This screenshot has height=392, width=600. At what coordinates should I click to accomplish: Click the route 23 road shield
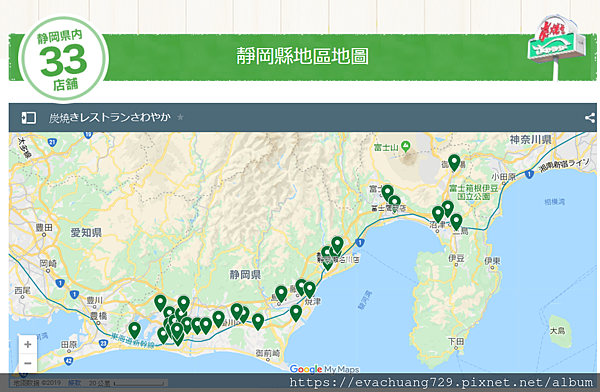coord(103,343)
